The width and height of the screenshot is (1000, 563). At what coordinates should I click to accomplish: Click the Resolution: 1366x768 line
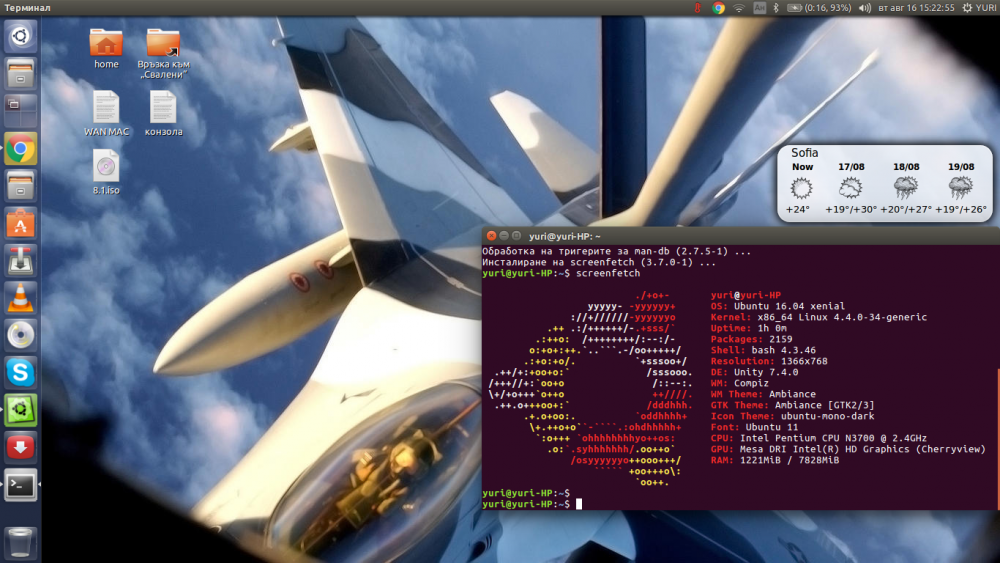768,362
